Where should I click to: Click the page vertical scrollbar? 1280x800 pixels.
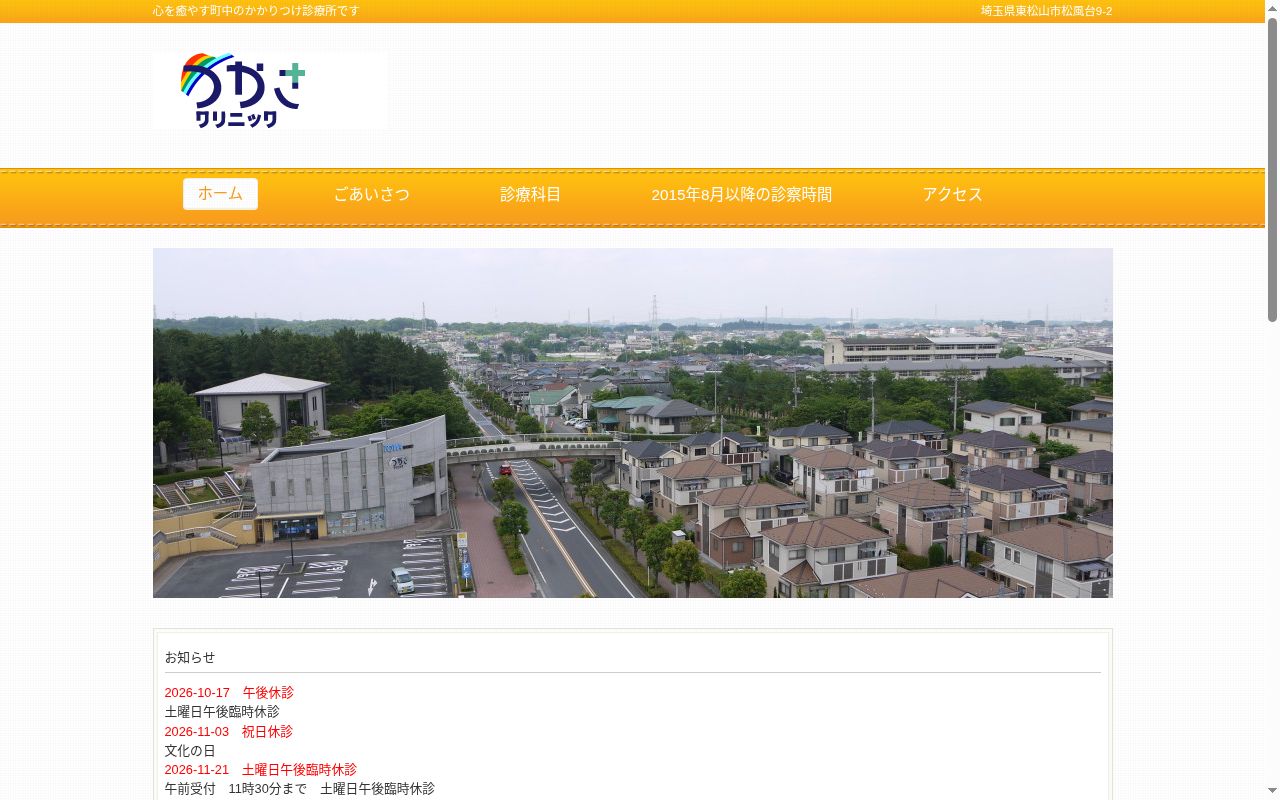pos(1272,170)
